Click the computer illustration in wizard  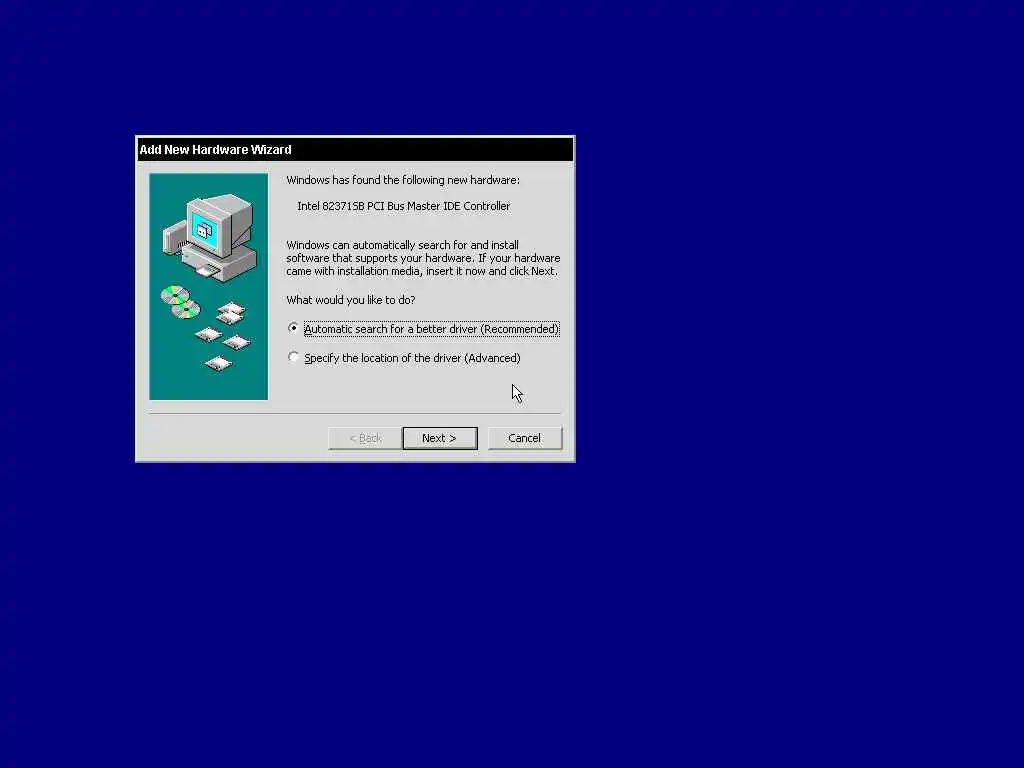[x=209, y=236]
